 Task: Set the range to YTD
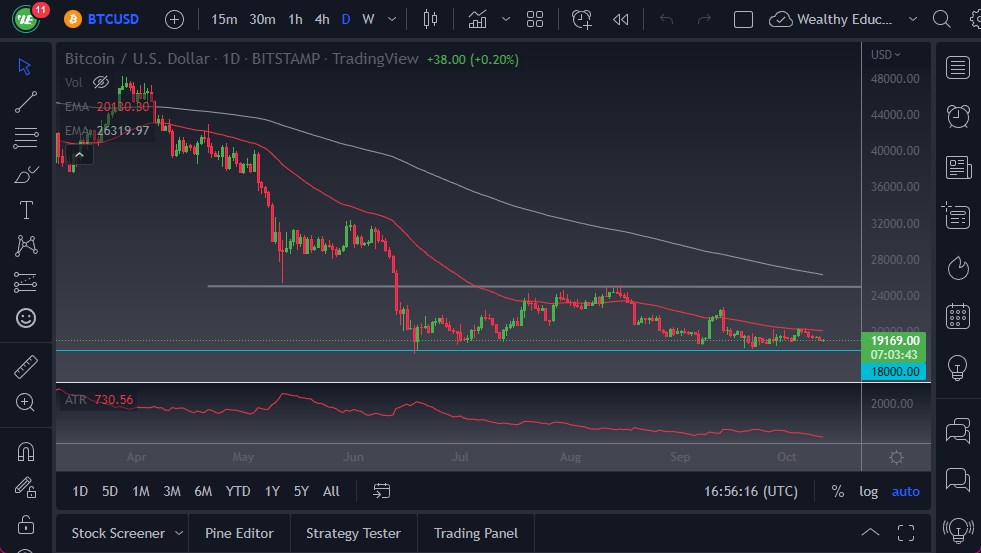(x=238, y=491)
